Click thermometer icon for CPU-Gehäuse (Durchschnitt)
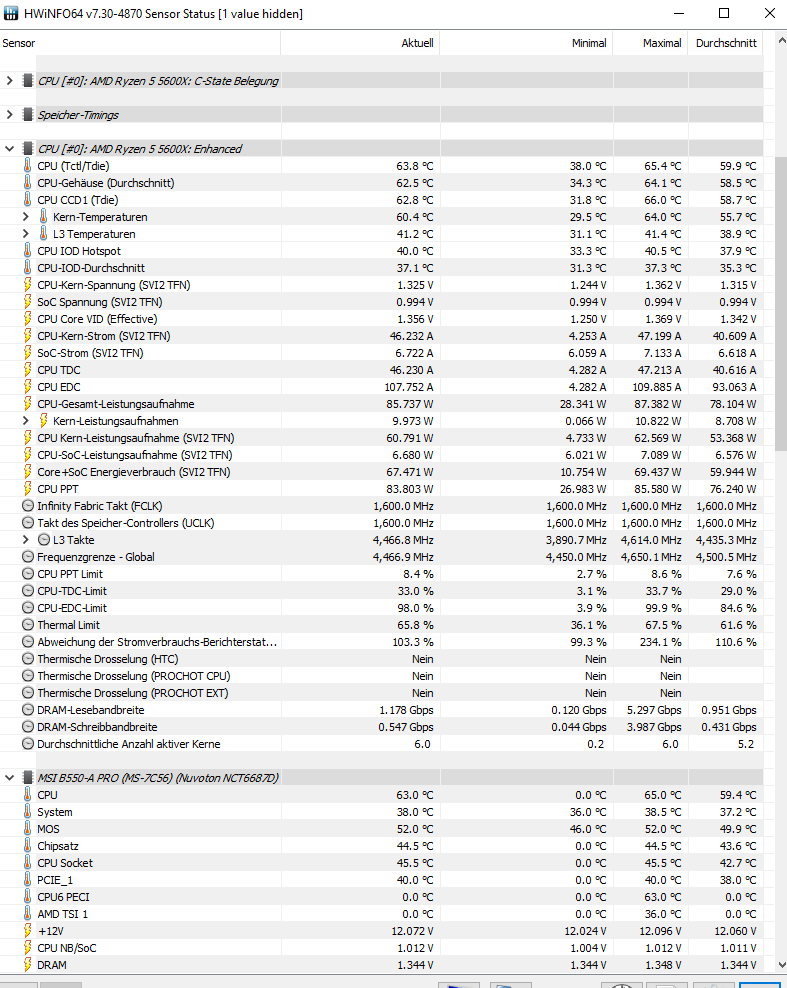The image size is (787, 988). coord(27,183)
